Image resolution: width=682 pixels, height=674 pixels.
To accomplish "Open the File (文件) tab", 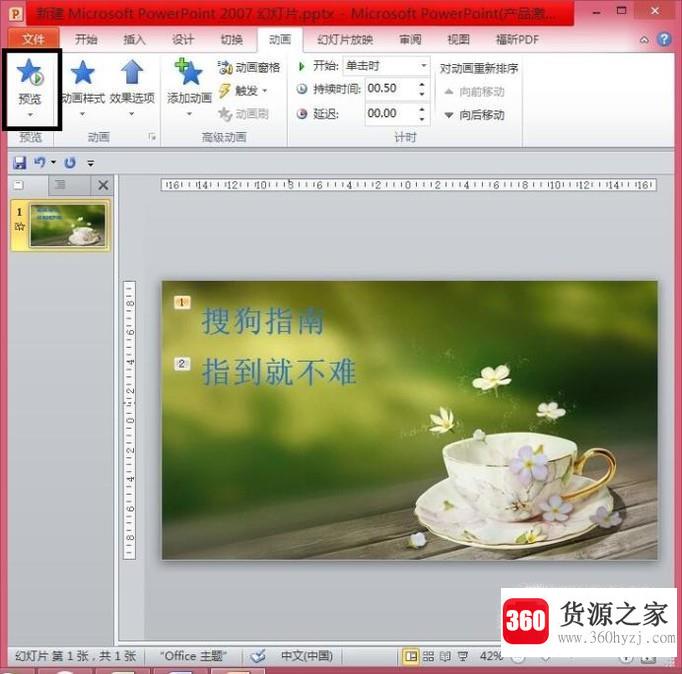I will pos(33,40).
